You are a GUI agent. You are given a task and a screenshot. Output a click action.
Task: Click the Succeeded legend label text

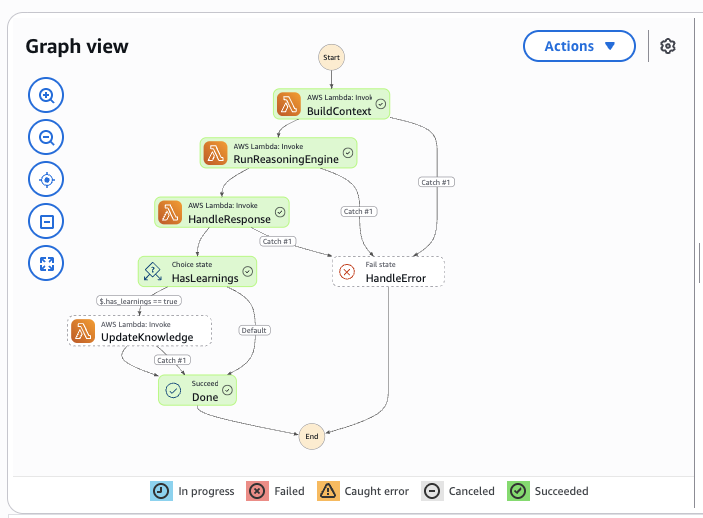pyautogui.click(x=561, y=491)
